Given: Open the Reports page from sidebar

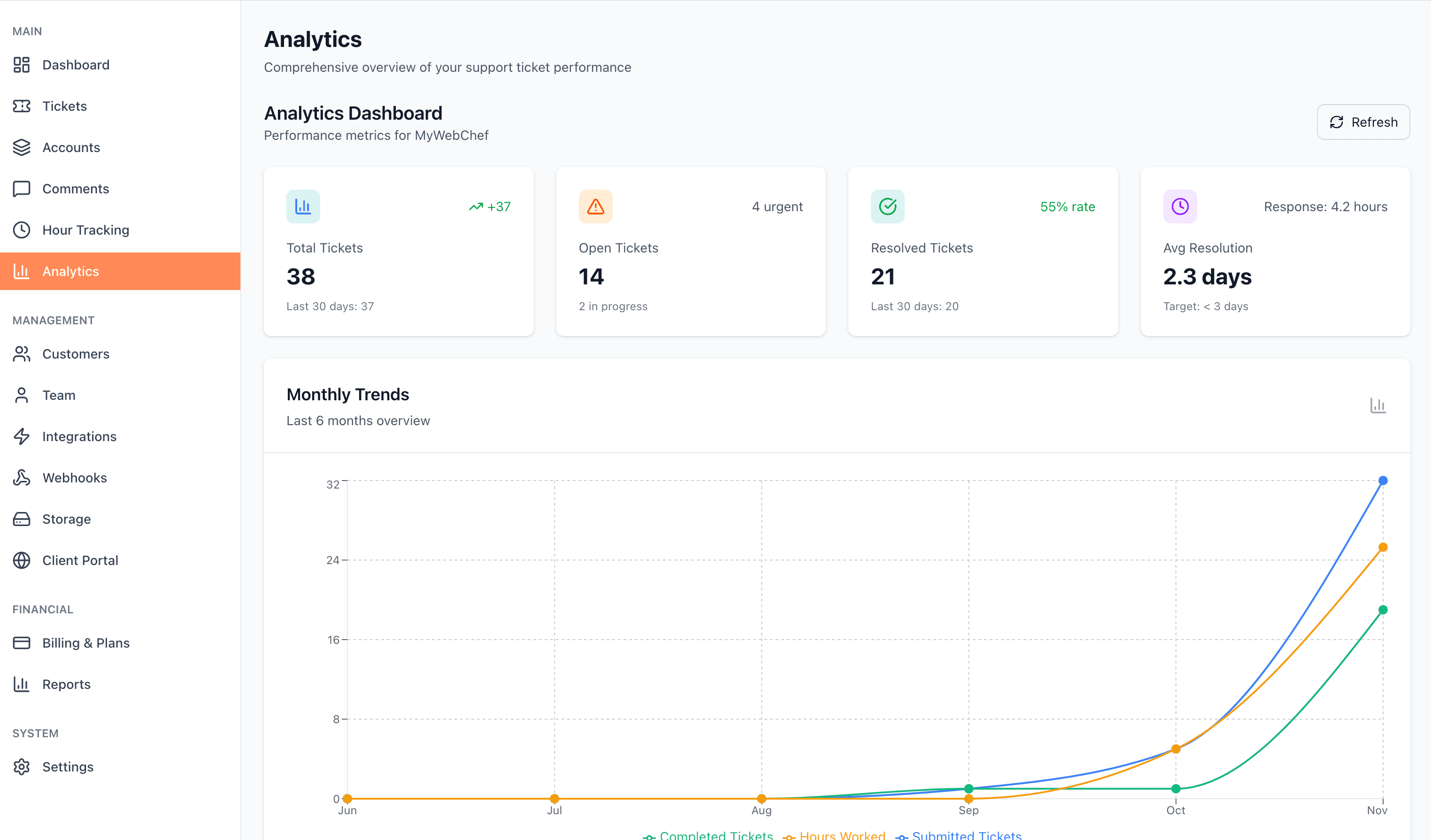Looking at the screenshot, I should [x=67, y=685].
